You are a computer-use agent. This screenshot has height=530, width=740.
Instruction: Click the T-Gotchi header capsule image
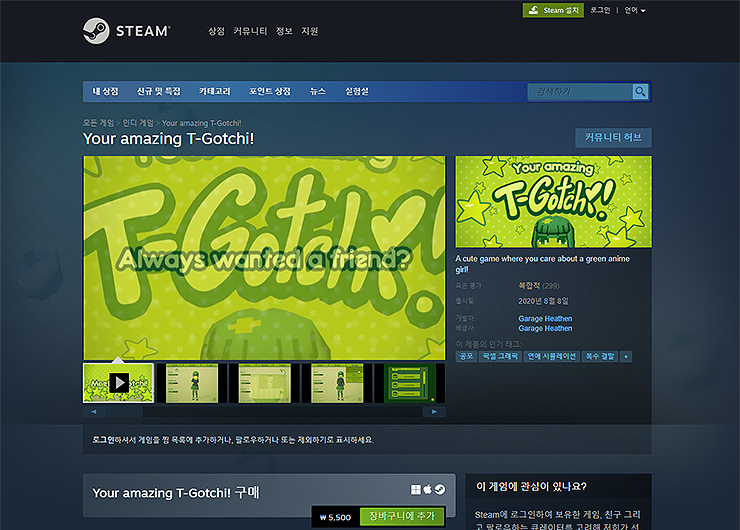coord(553,202)
